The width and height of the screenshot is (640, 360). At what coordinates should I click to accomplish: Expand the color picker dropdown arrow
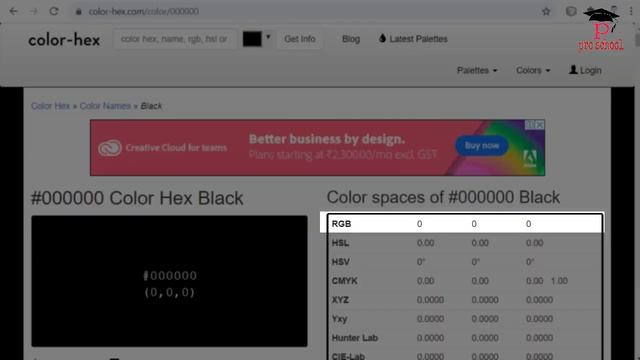coord(268,37)
